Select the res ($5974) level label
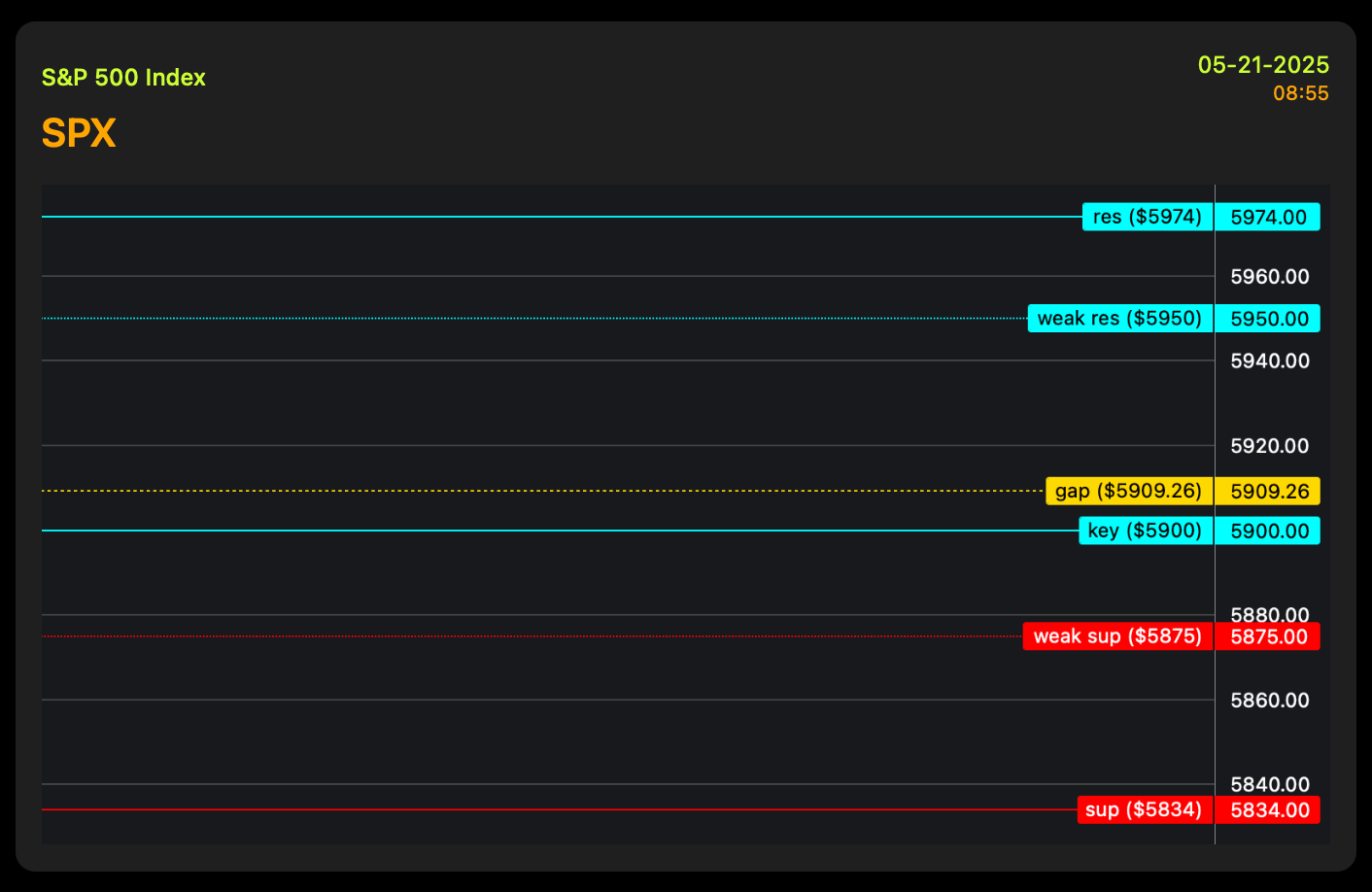The image size is (1372, 892). click(1148, 217)
